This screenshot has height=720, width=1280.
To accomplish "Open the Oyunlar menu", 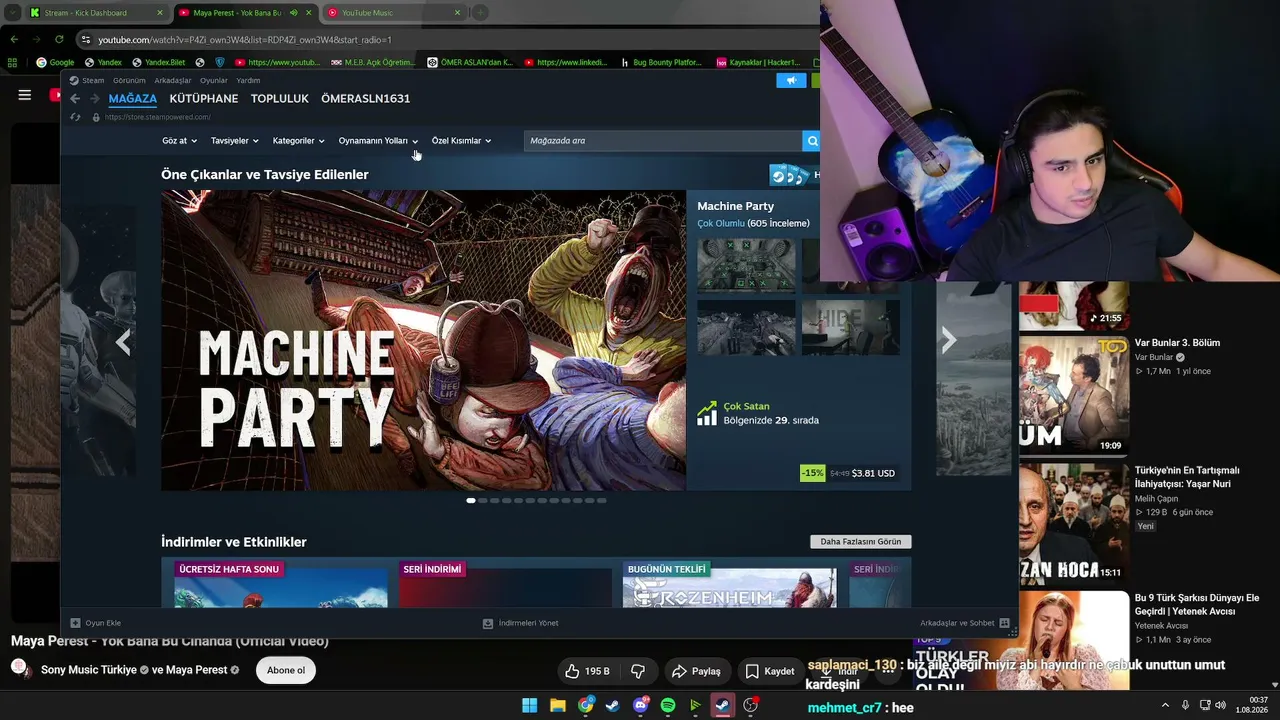I will point(214,80).
